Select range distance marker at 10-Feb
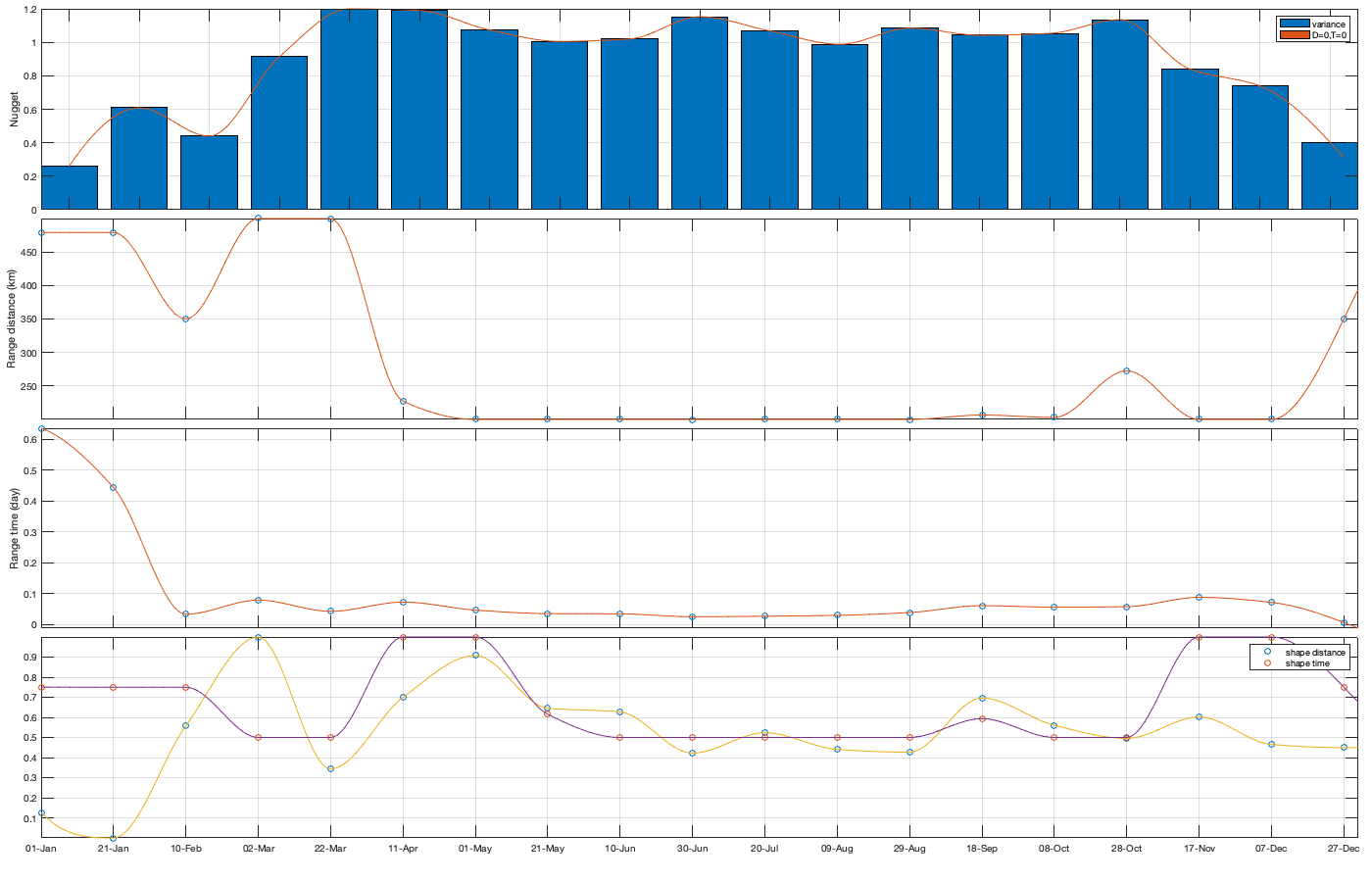Image resolution: width=1372 pixels, height=882 pixels. [185, 318]
